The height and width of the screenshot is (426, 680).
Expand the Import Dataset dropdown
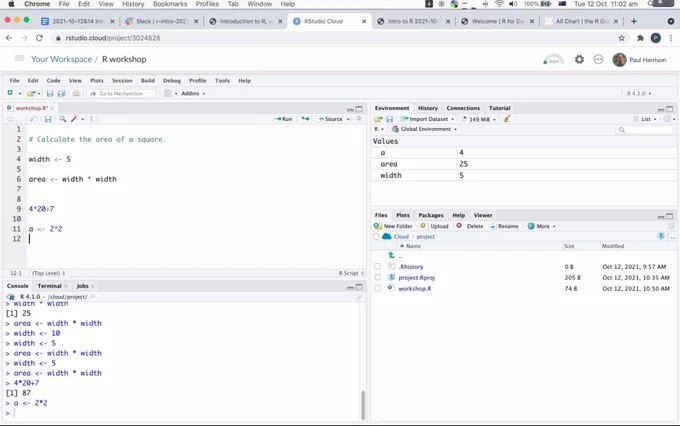pyautogui.click(x=427, y=119)
